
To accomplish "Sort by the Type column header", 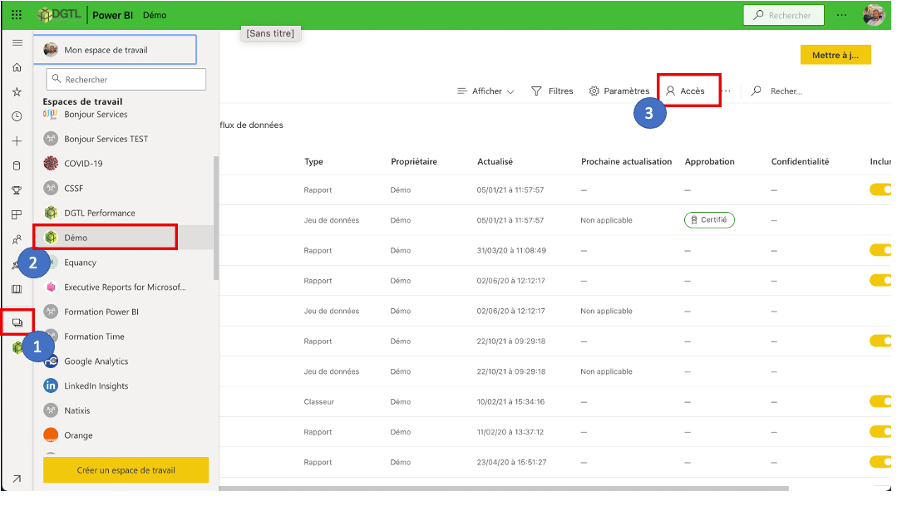I will 314,162.
